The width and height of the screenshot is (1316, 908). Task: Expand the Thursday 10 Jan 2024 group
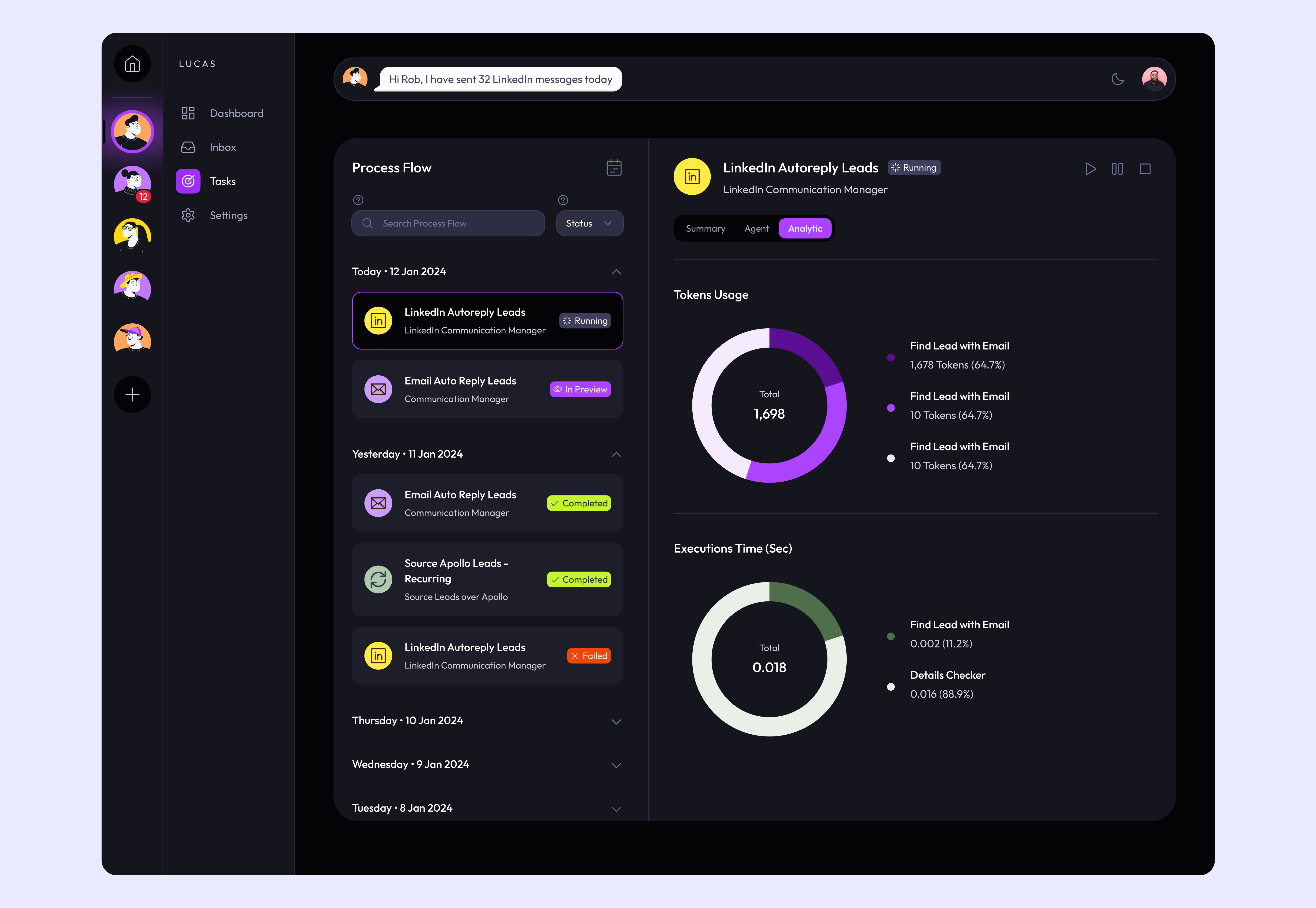(616, 721)
